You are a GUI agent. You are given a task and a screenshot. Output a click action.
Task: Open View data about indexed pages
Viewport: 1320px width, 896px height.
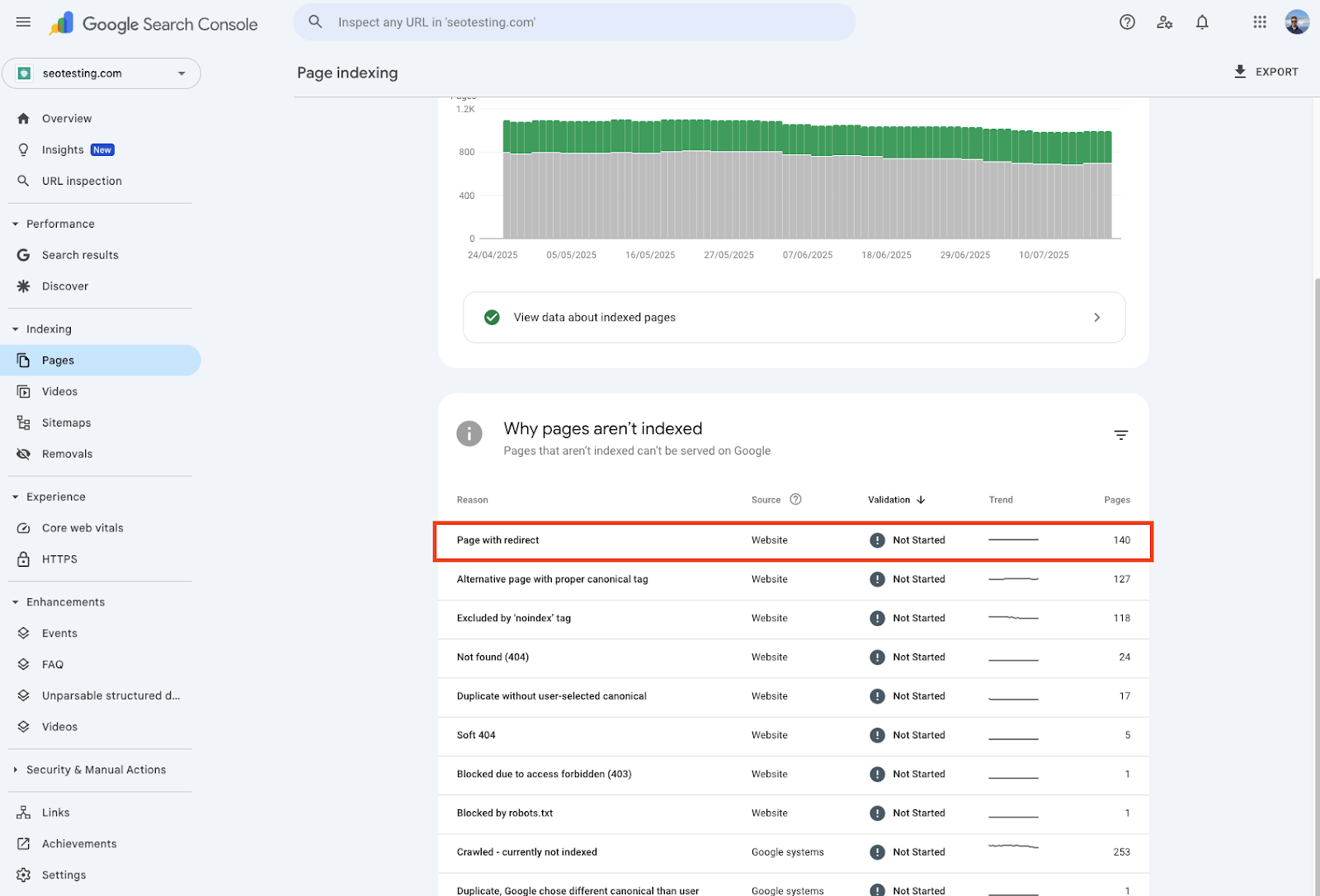(x=794, y=317)
